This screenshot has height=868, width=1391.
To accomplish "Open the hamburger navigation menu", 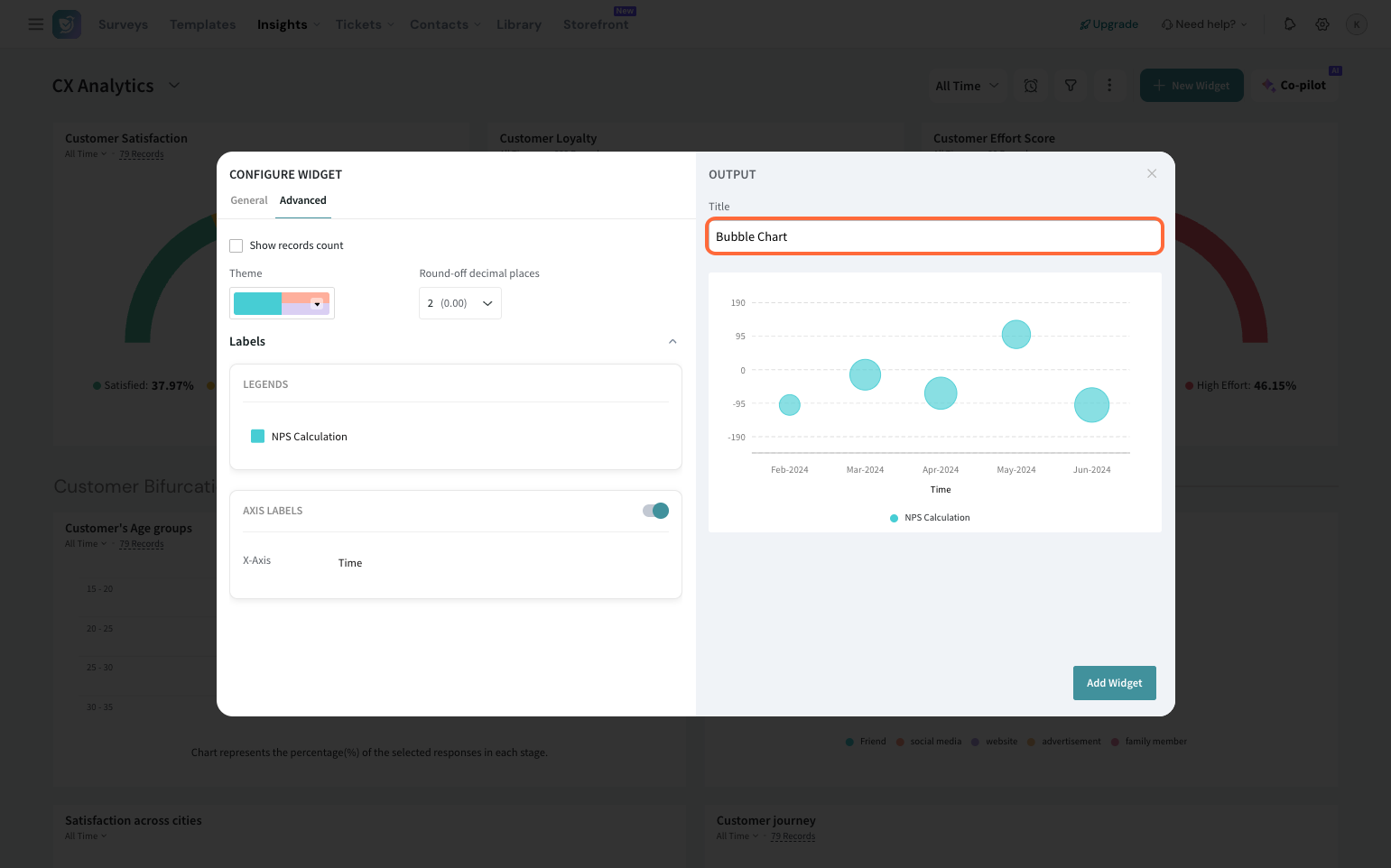I will (x=35, y=24).
